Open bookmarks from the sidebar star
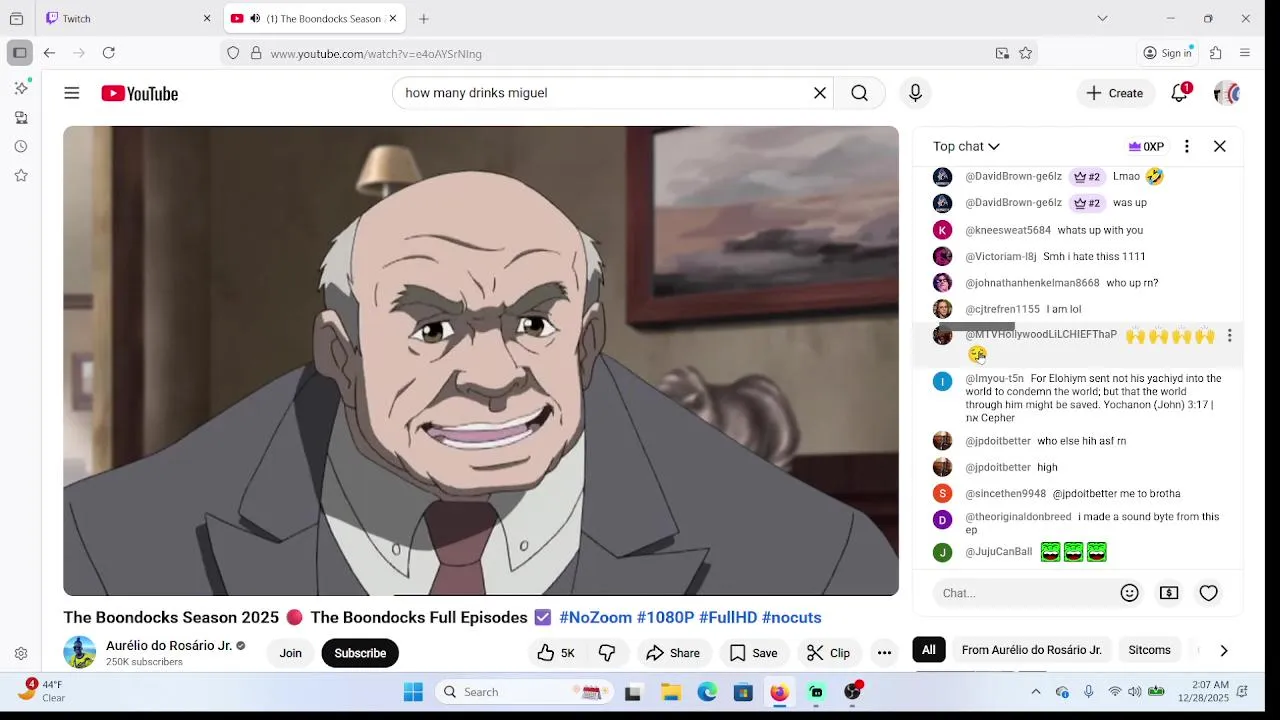 tap(21, 175)
